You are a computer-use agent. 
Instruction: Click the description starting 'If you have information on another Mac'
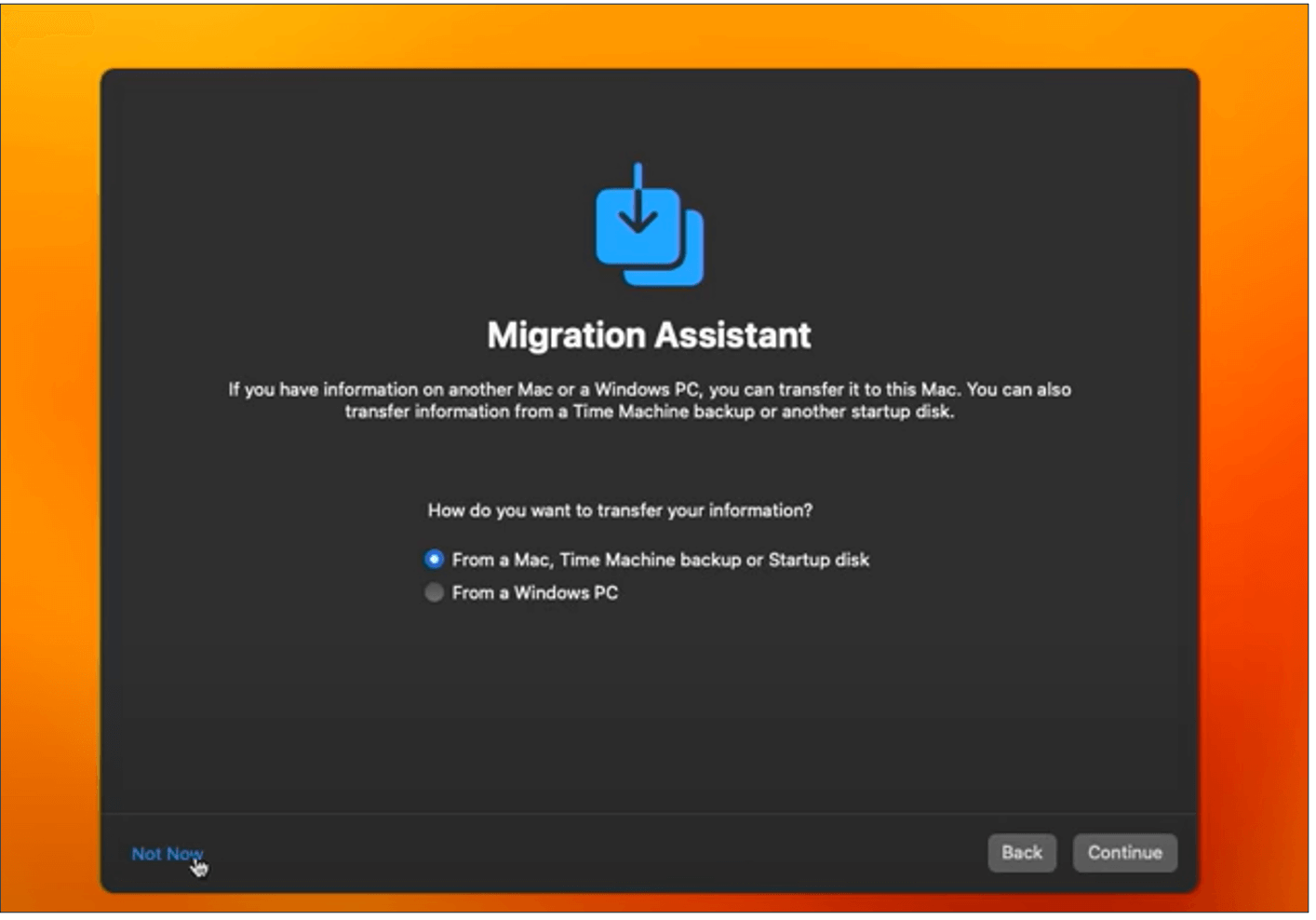(x=650, y=400)
